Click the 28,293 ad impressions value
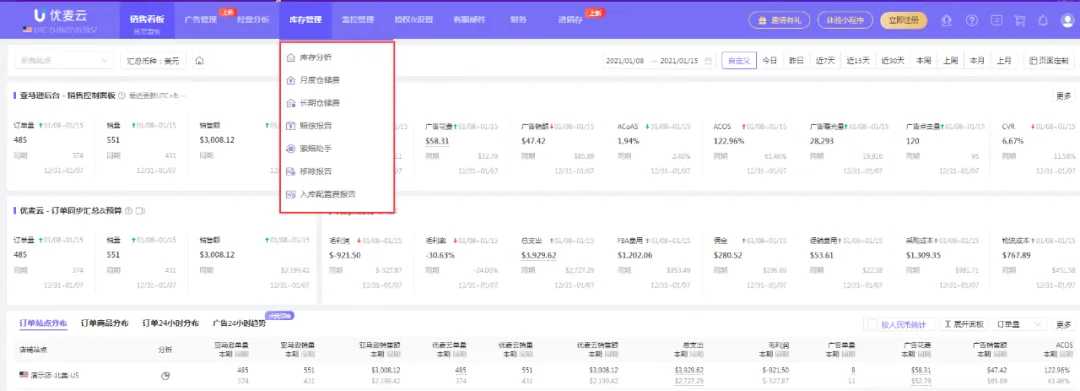1080x391 pixels. 822,140
